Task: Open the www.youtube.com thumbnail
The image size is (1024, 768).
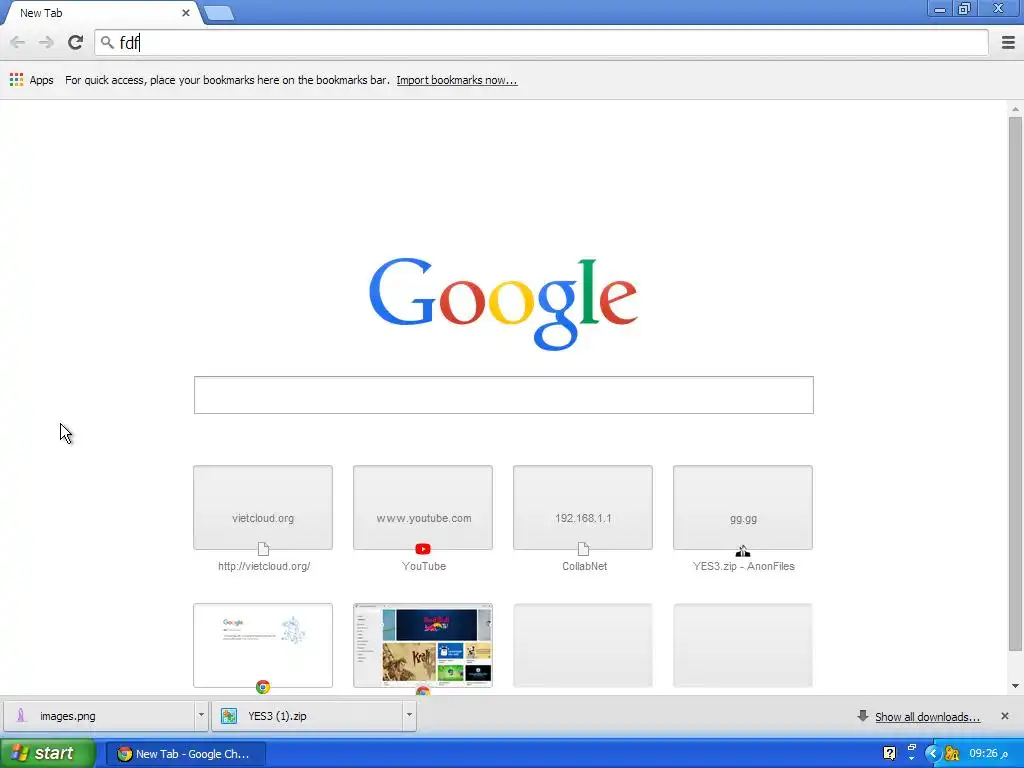Action: pyautogui.click(x=423, y=507)
